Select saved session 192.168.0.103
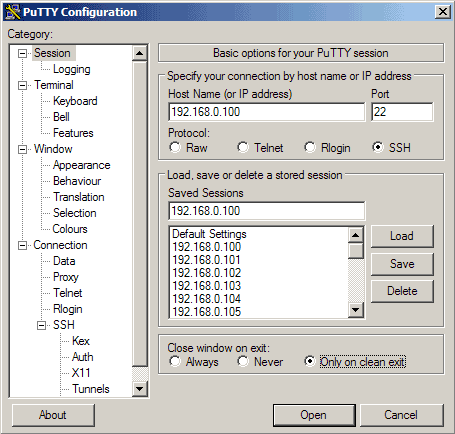The image size is (455, 434). [259, 286]
